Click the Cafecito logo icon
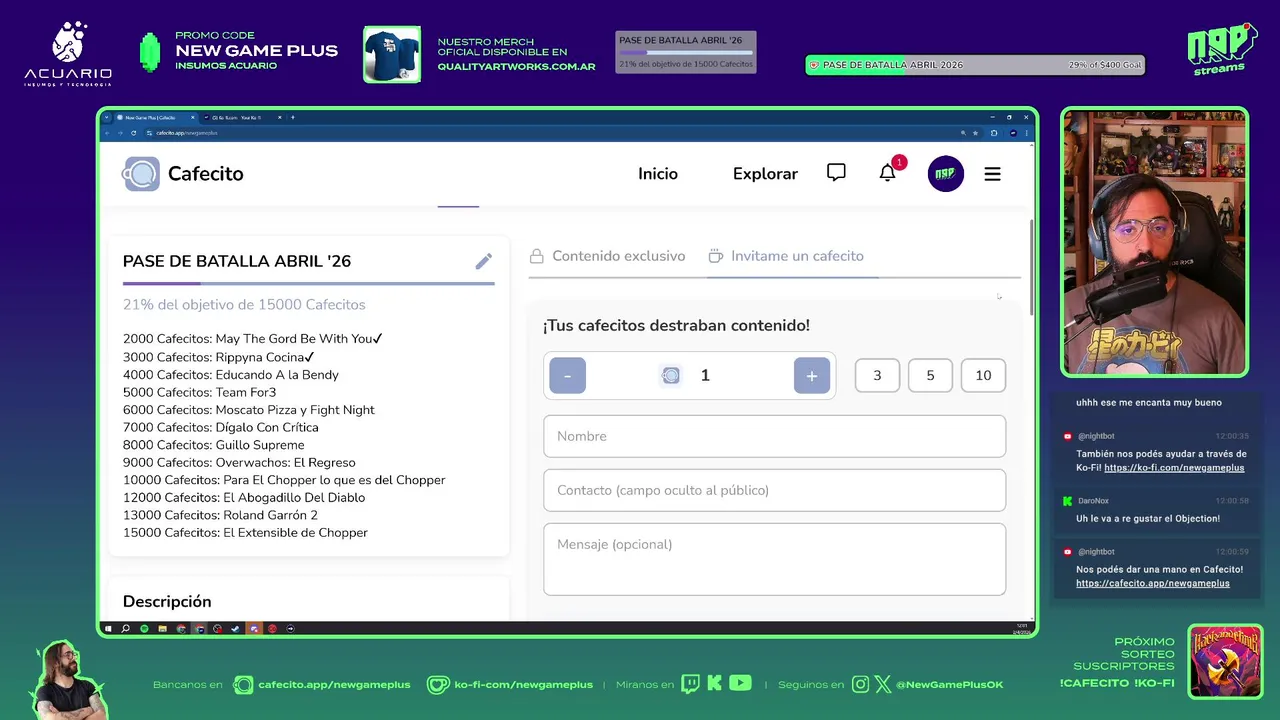The height and width of the screenshot is (720, 1280). click(141, 174)
